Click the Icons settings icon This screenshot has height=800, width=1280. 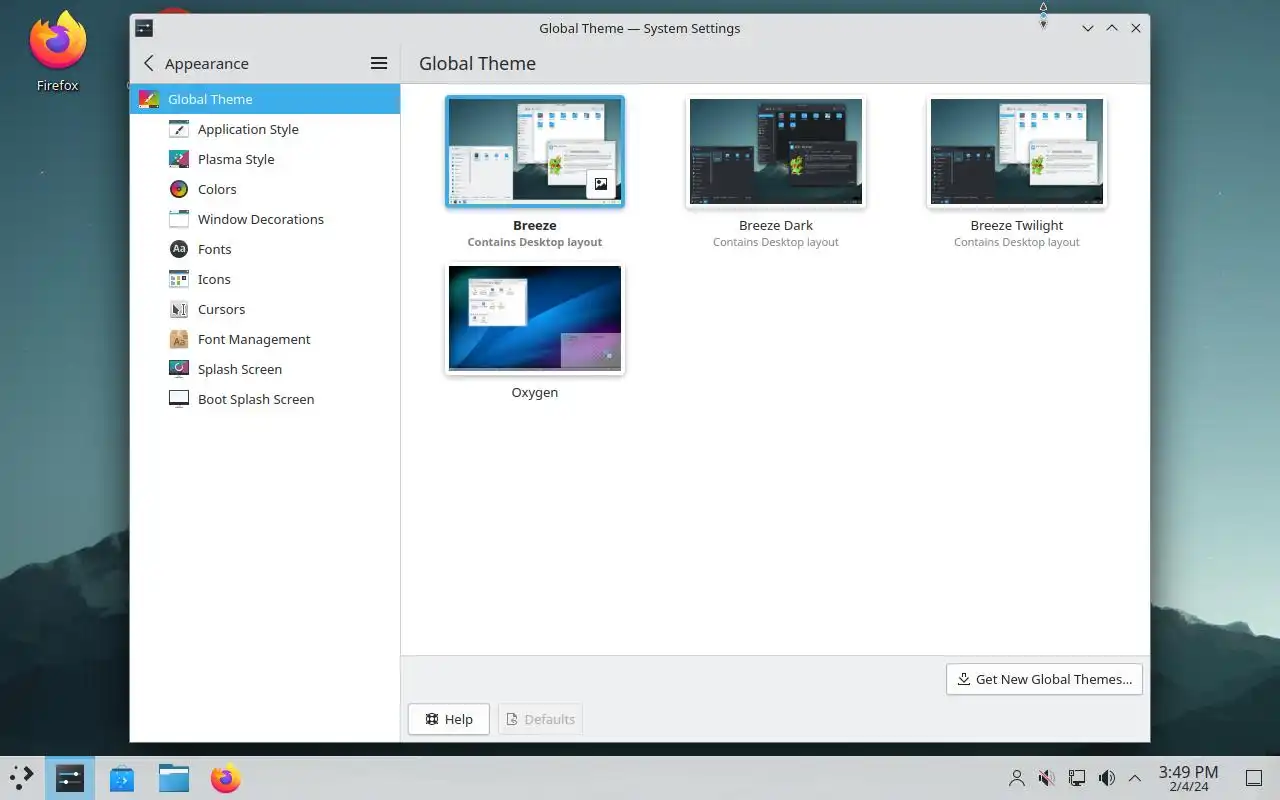pos(179,279)
